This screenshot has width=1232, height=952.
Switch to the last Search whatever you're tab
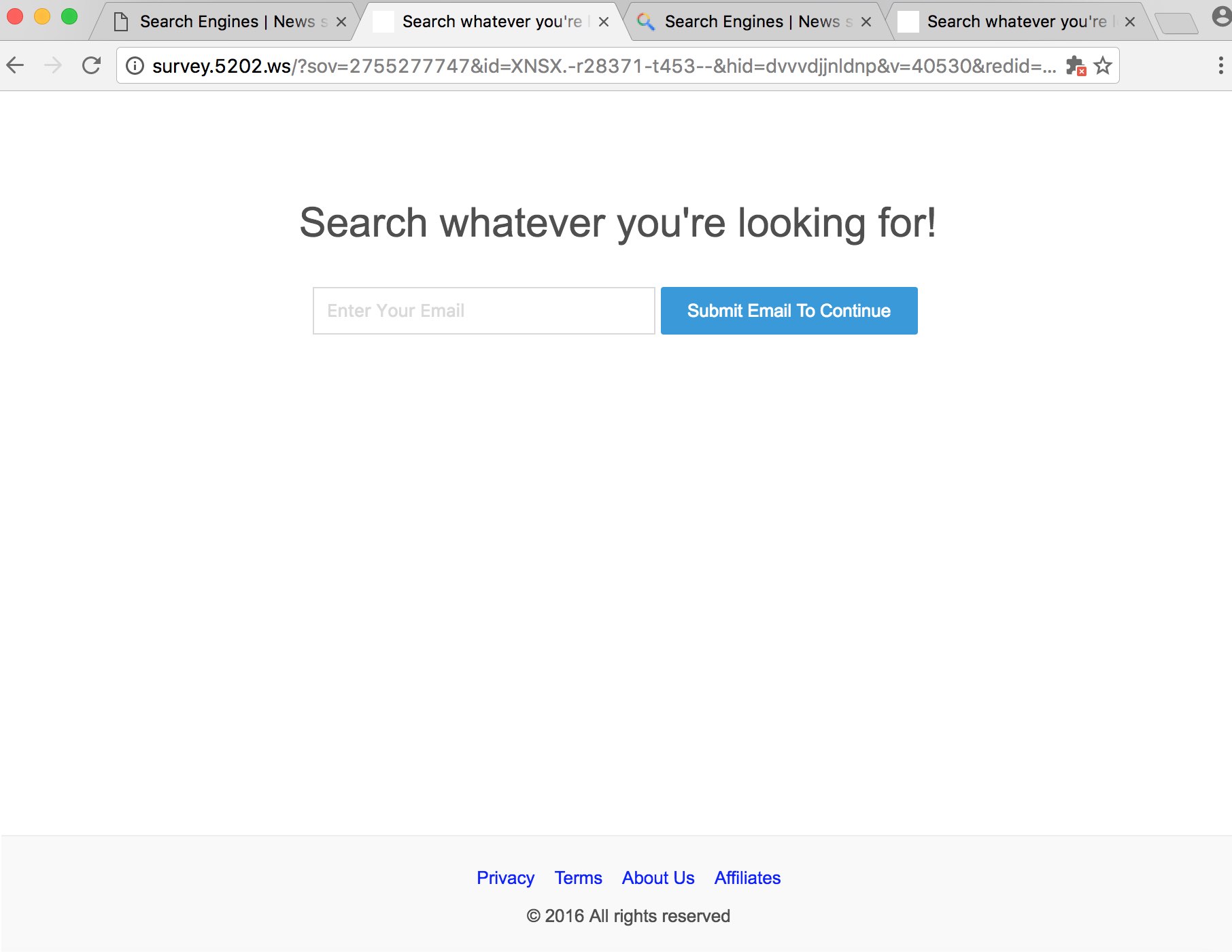1013,22
